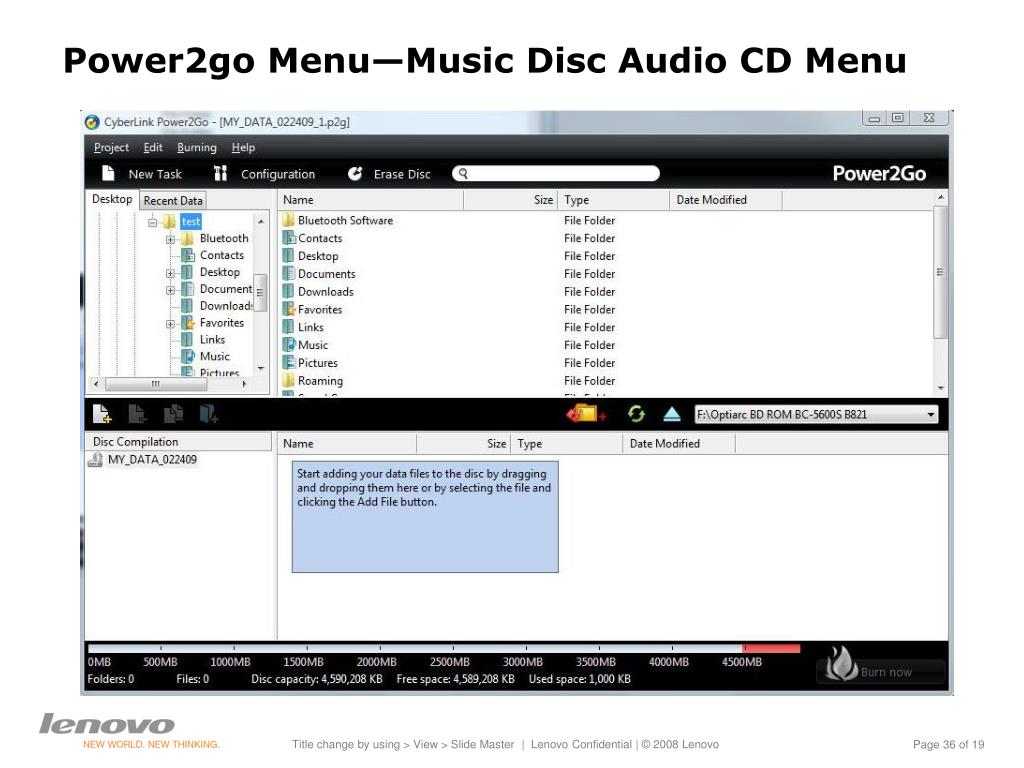Screen dimensions: 1024x768
Task: Select Desktop row in file list
Action: coord(607,255)
